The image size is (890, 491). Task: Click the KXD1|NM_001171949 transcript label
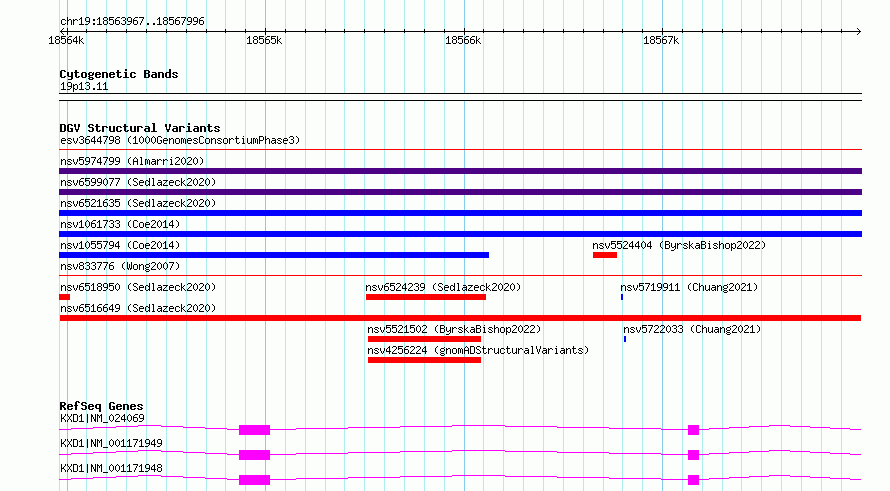coord(111,443)
